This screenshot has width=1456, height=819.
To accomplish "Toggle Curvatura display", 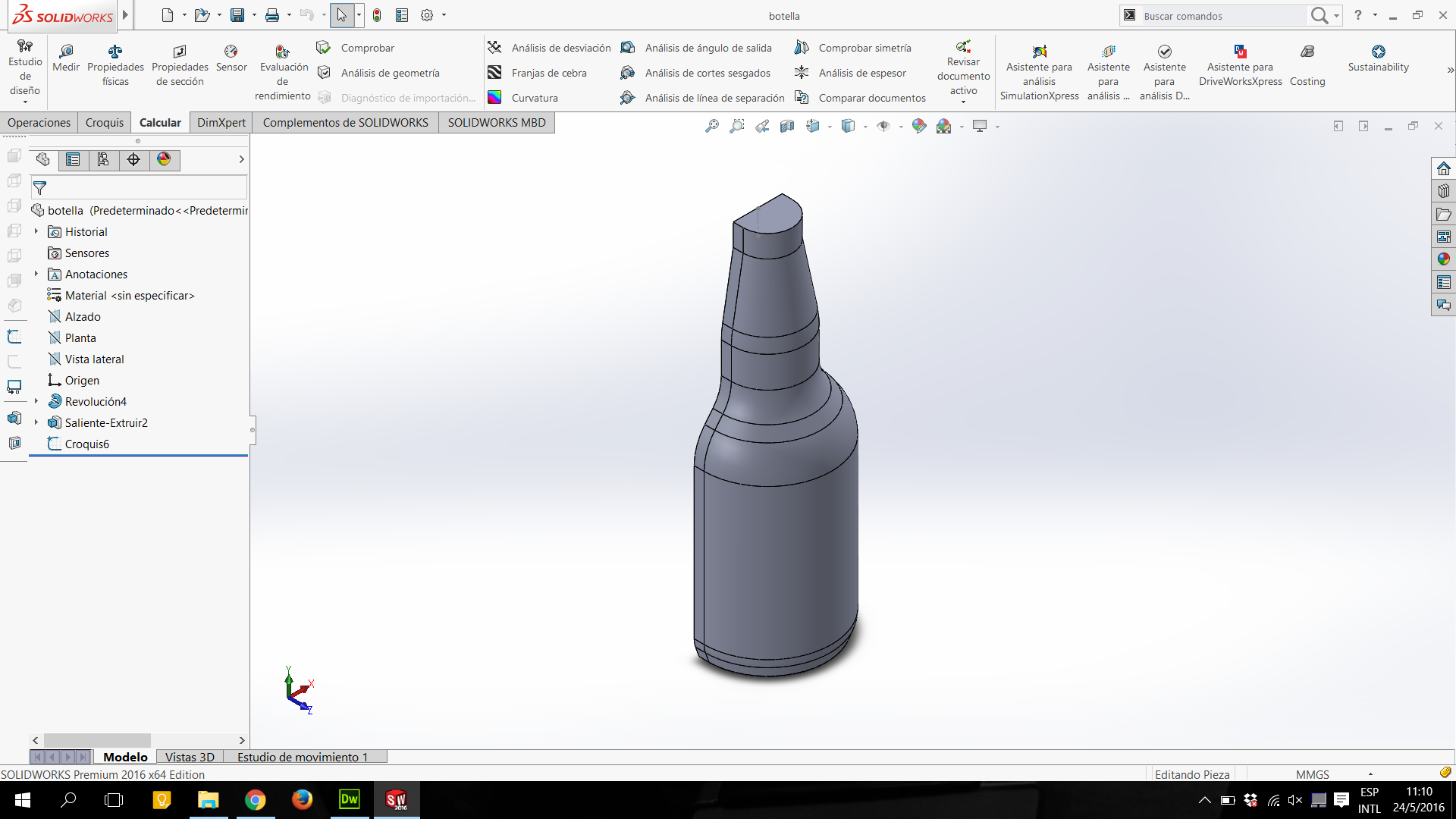I will (x=522, y=98).
